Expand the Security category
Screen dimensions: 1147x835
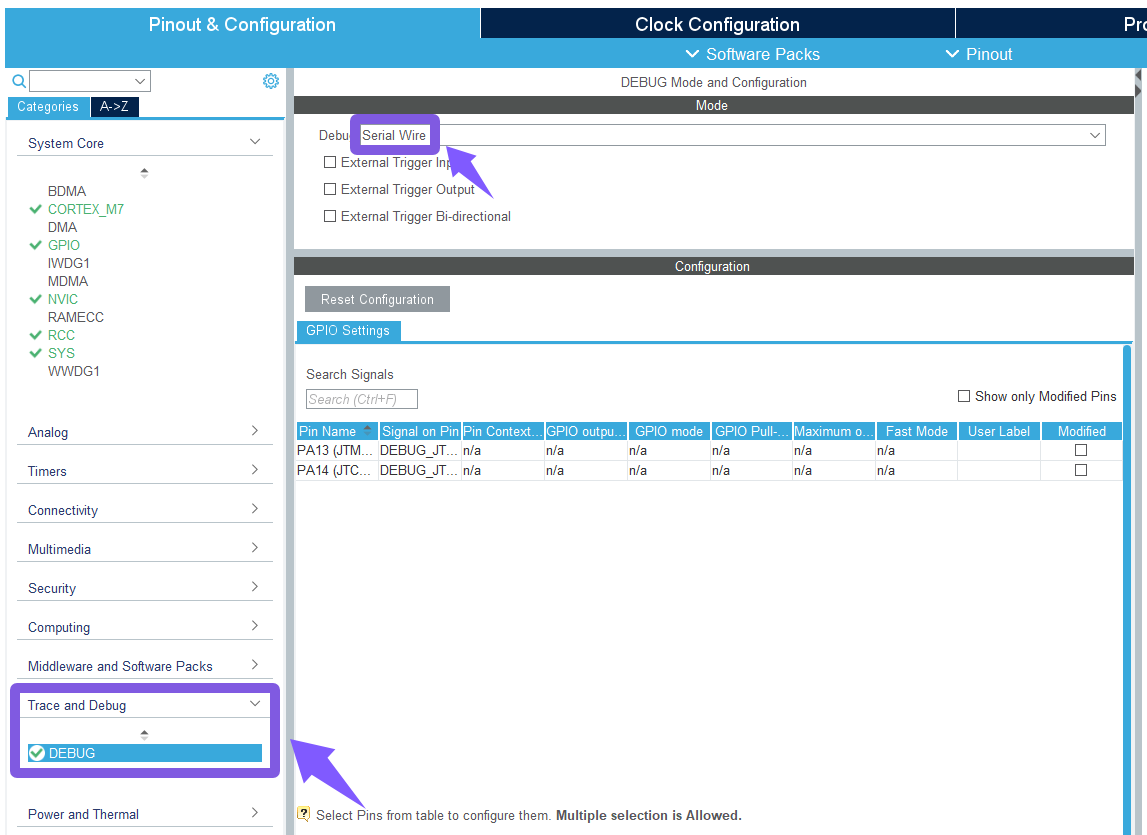[x=255, y=586]
